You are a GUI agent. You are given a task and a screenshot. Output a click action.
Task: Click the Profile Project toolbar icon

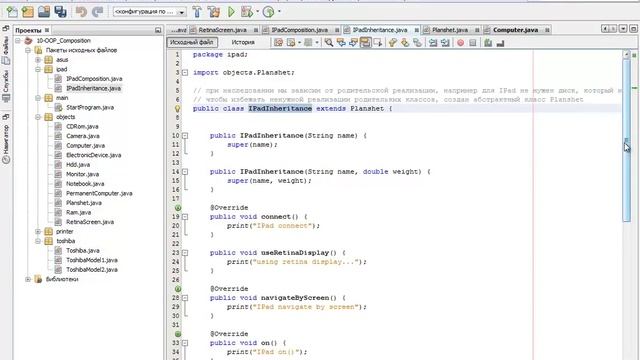[x=268, y=12]
